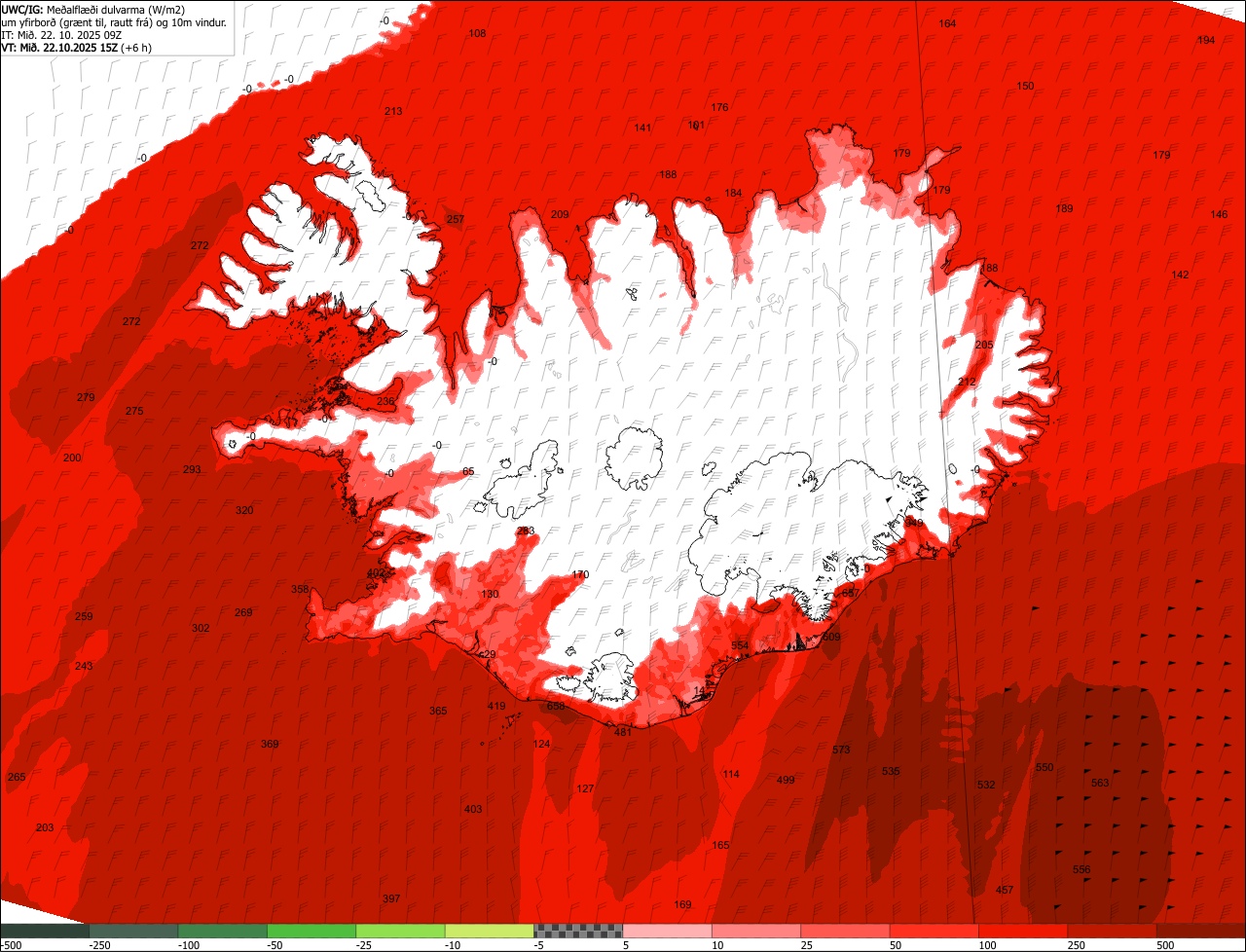Click the map value 141
This screenshot has height=952, width=1246.
[642, 128]
